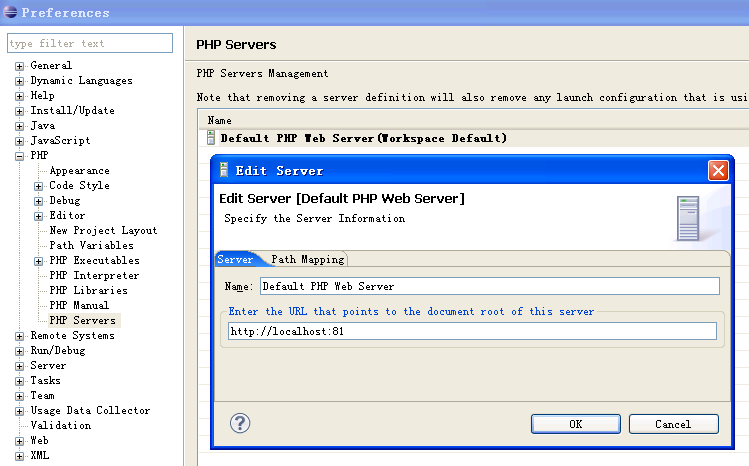Expand the Team node
749x466 pixels.
[x=19, y=396]
